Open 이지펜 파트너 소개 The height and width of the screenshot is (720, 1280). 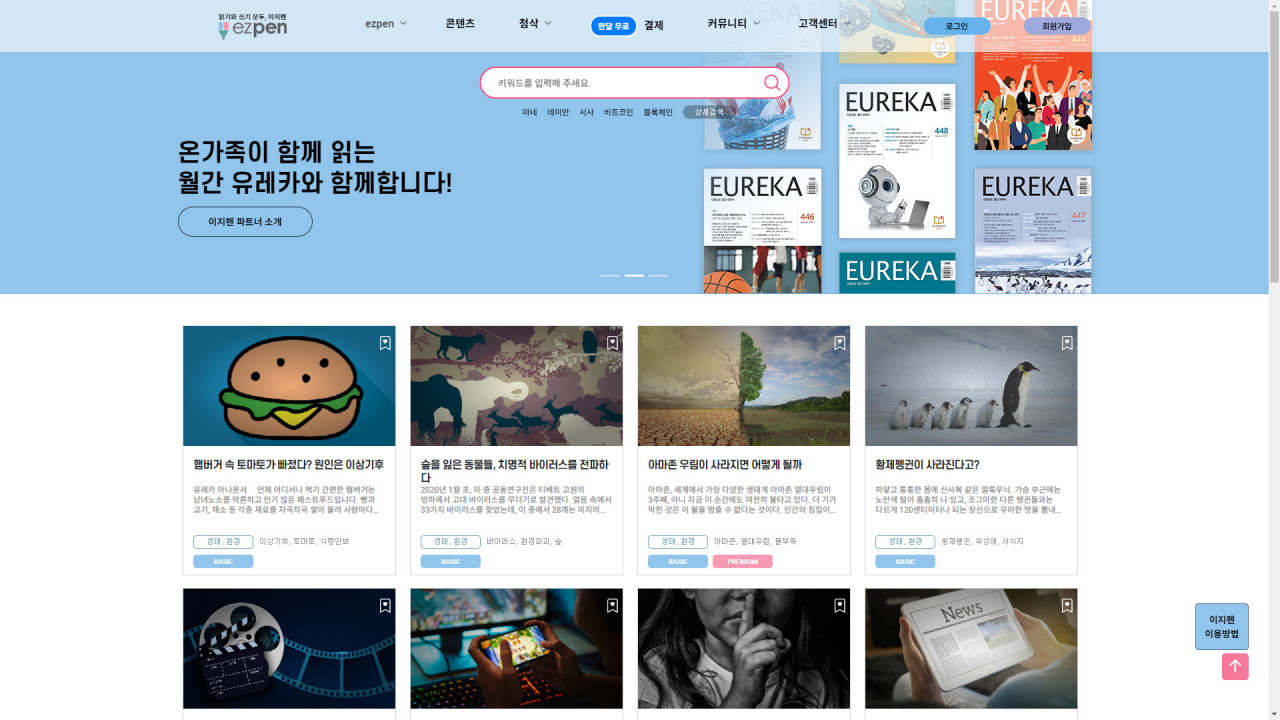pos(245,222)
